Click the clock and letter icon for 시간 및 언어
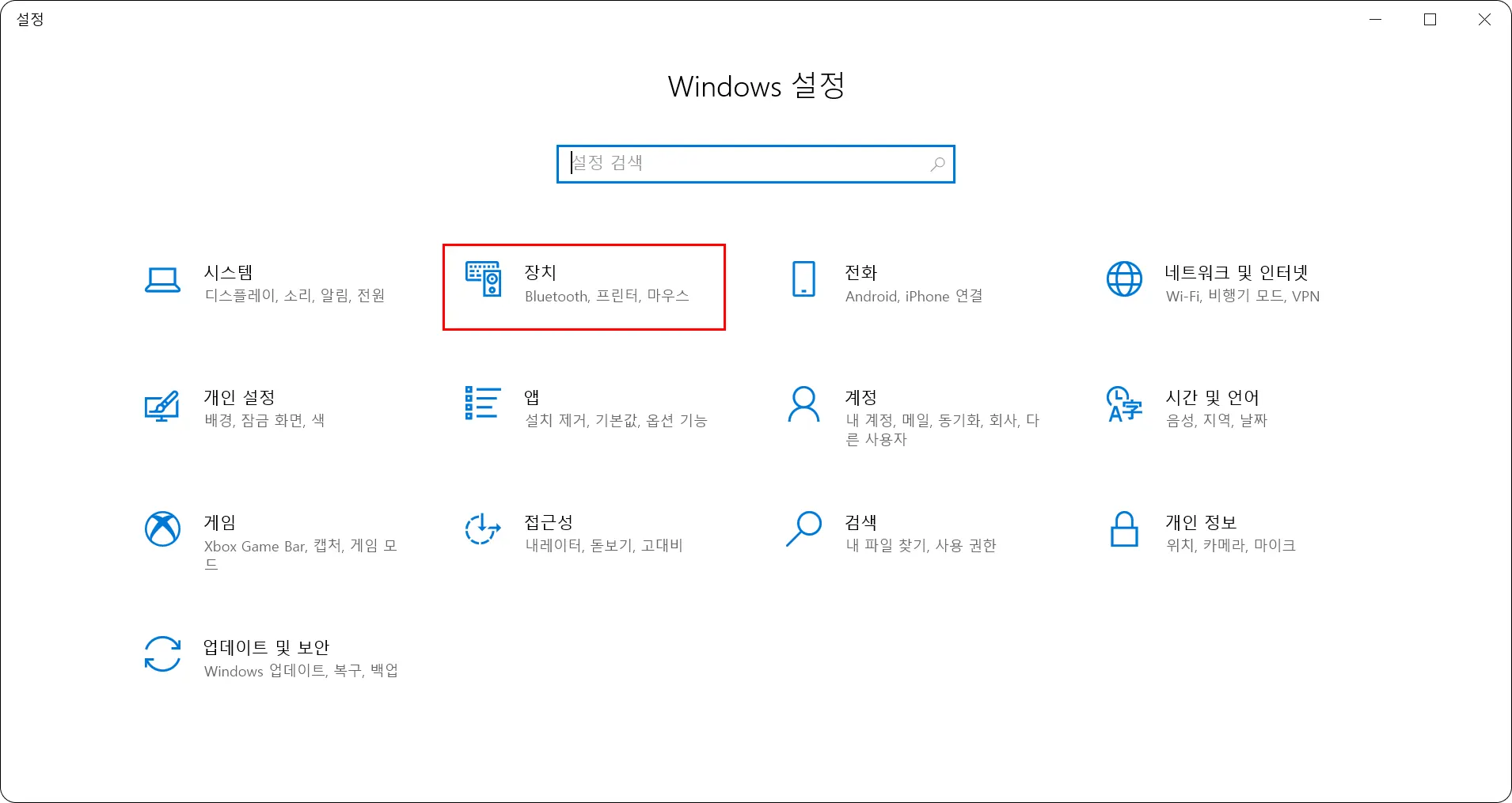The image size is (1512, 803). (x=1124, y=404)
